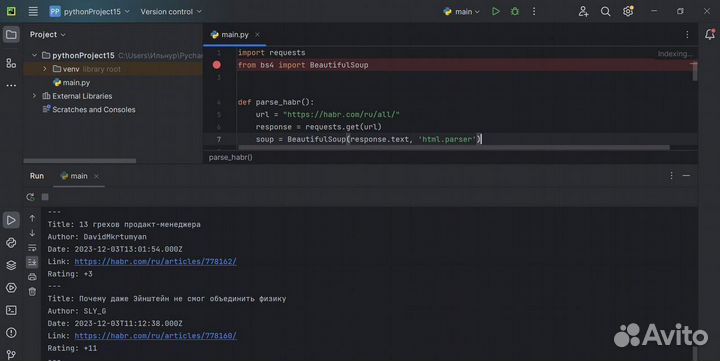Open the Project tool window folder icon
The image size is (720, 361).
pos(11,35)
